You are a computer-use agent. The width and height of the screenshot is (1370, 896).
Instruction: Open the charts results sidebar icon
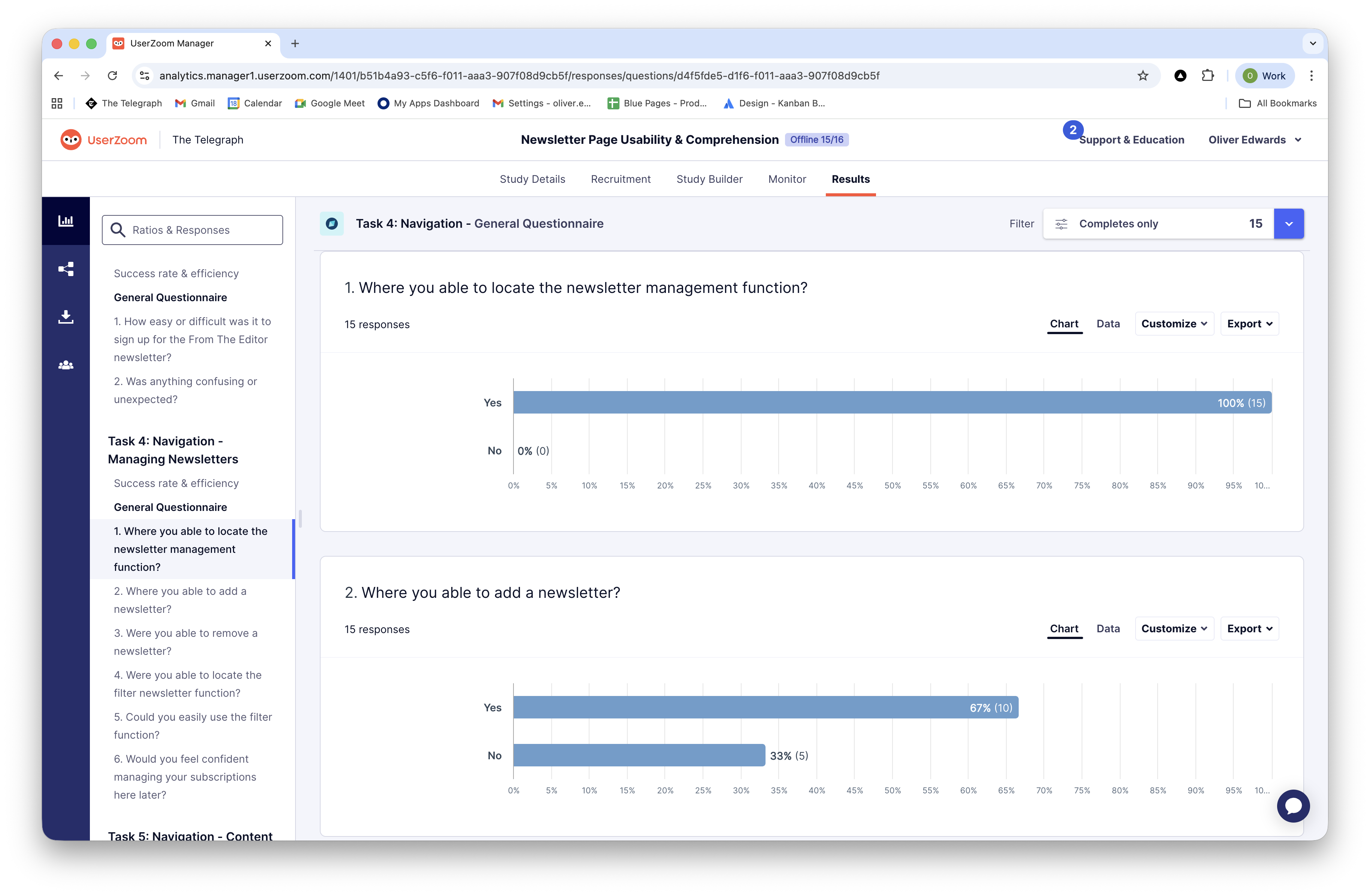point(66,221)
